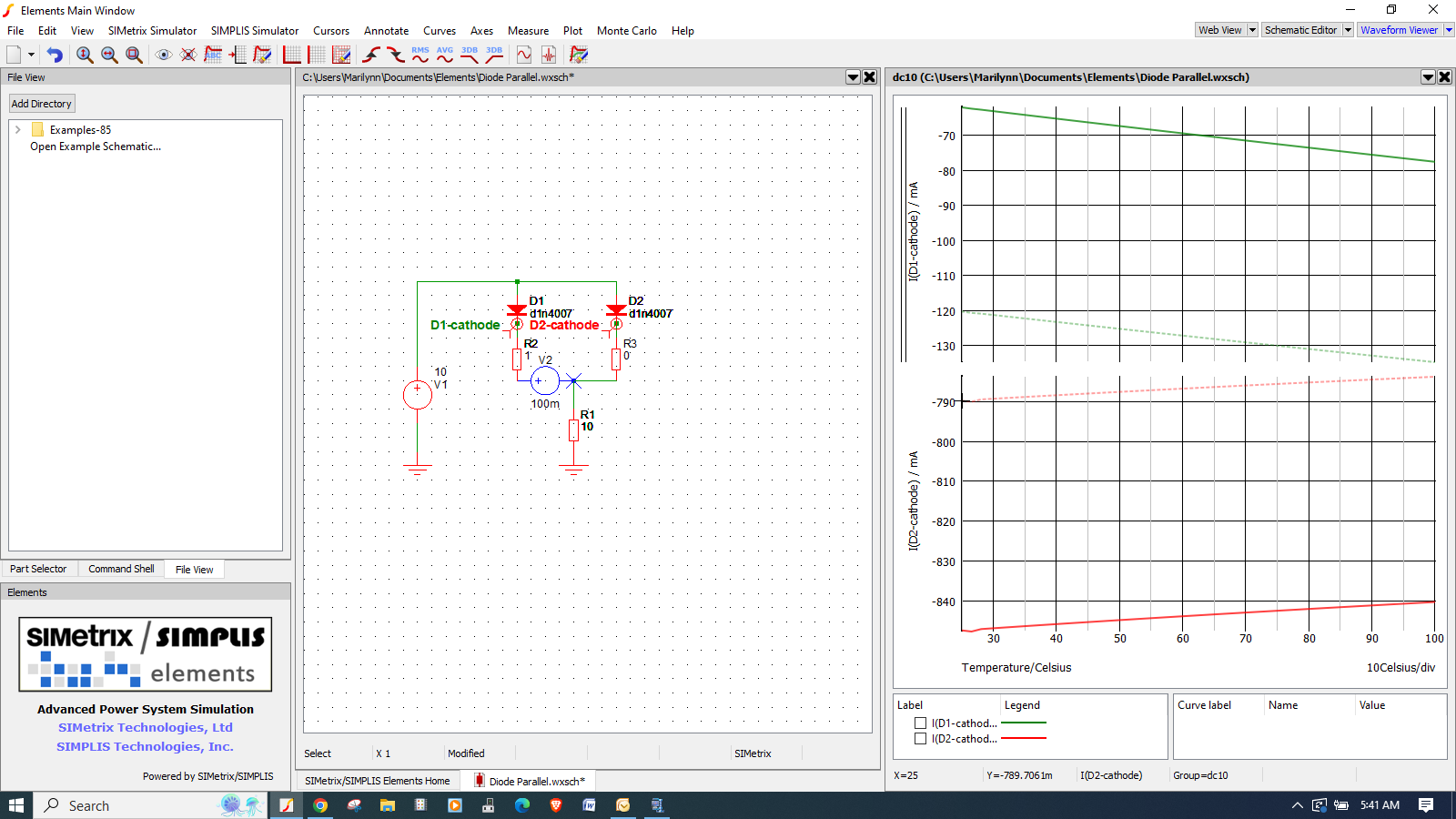Open the schematic pane dropdown arrow
Screen dimensions: 1456x819
(854, 77)
